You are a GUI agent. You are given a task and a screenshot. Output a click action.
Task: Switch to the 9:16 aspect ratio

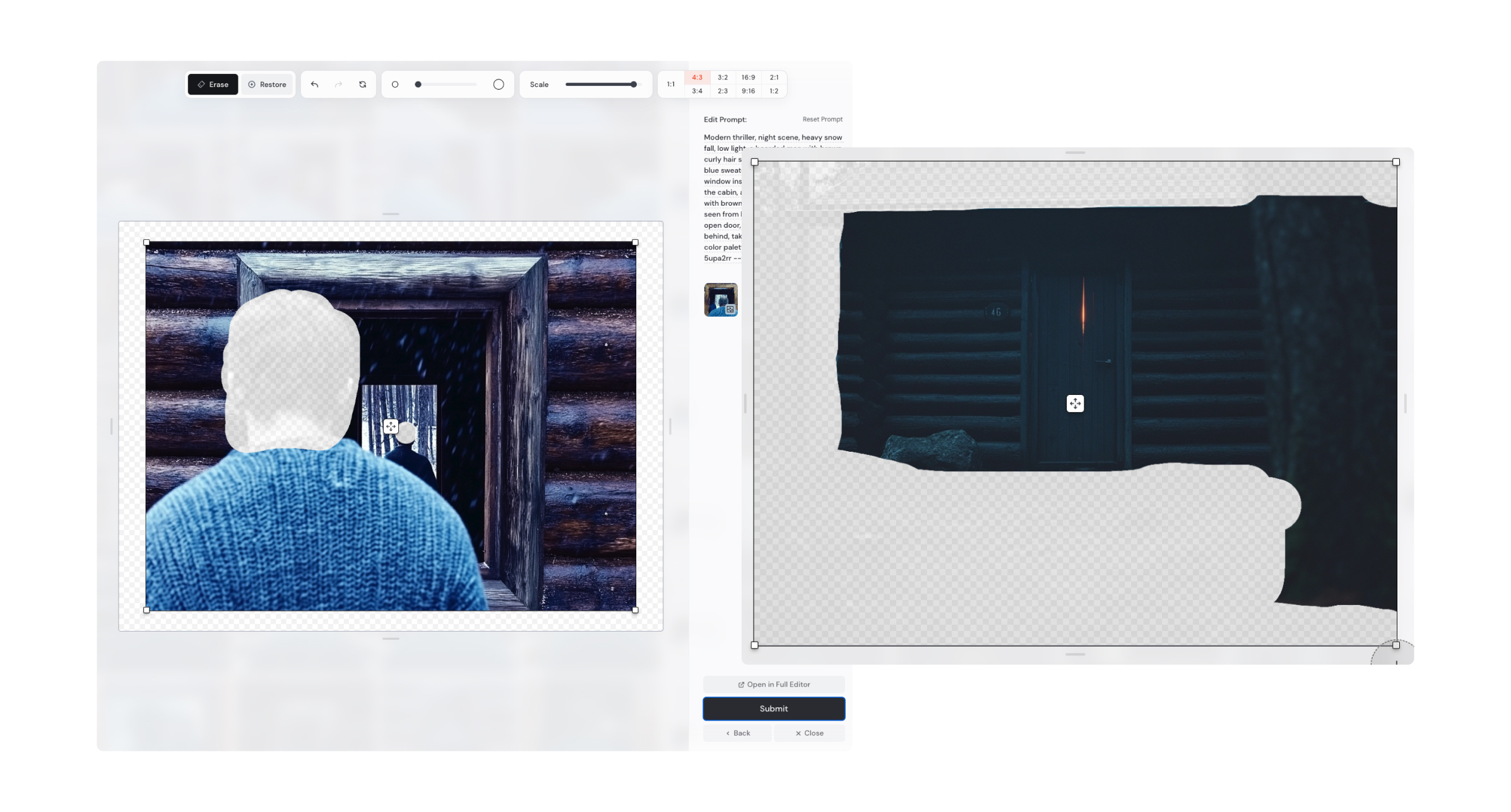pos(748,91)
